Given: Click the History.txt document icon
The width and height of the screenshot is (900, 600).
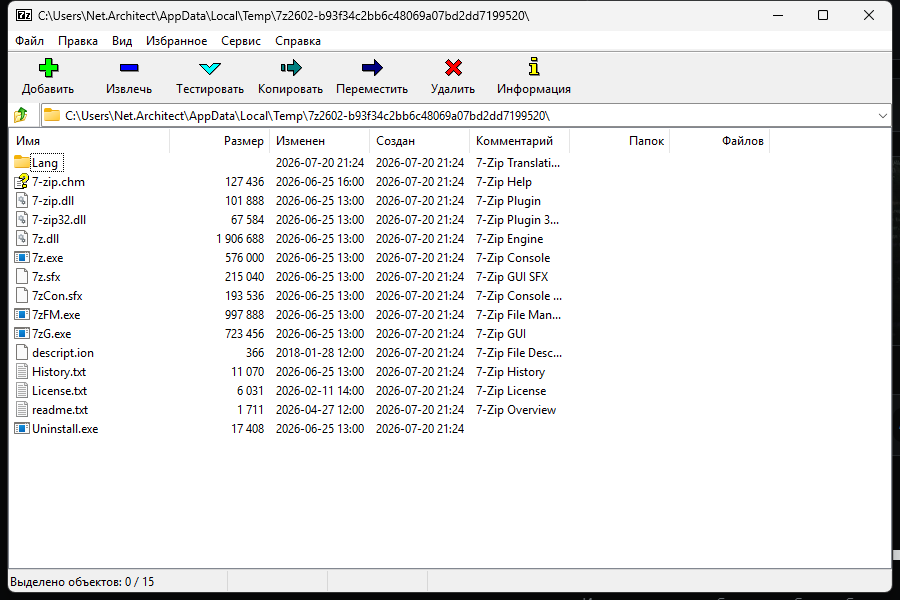Looking at the screenshot, I should 22,371.
